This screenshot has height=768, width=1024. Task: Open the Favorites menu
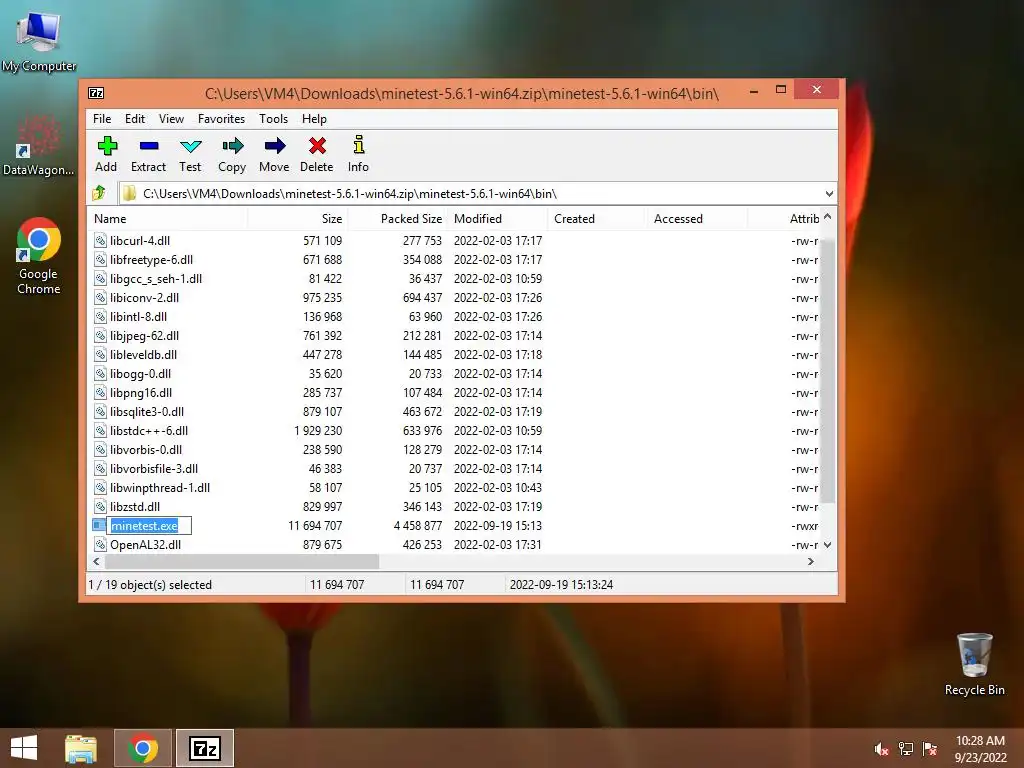tap(221, 119)
